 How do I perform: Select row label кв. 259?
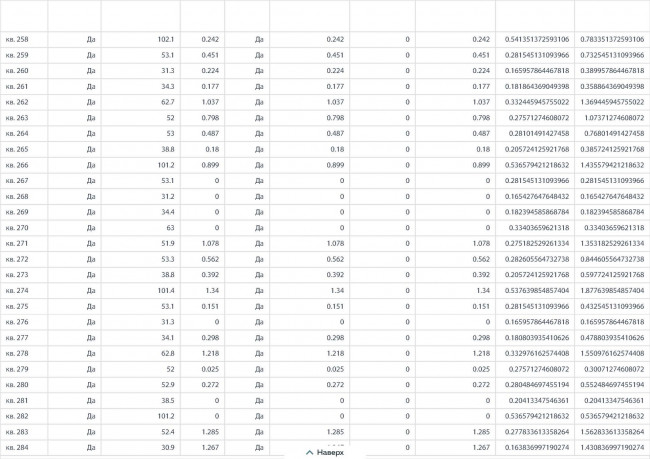tap(17, 55)
